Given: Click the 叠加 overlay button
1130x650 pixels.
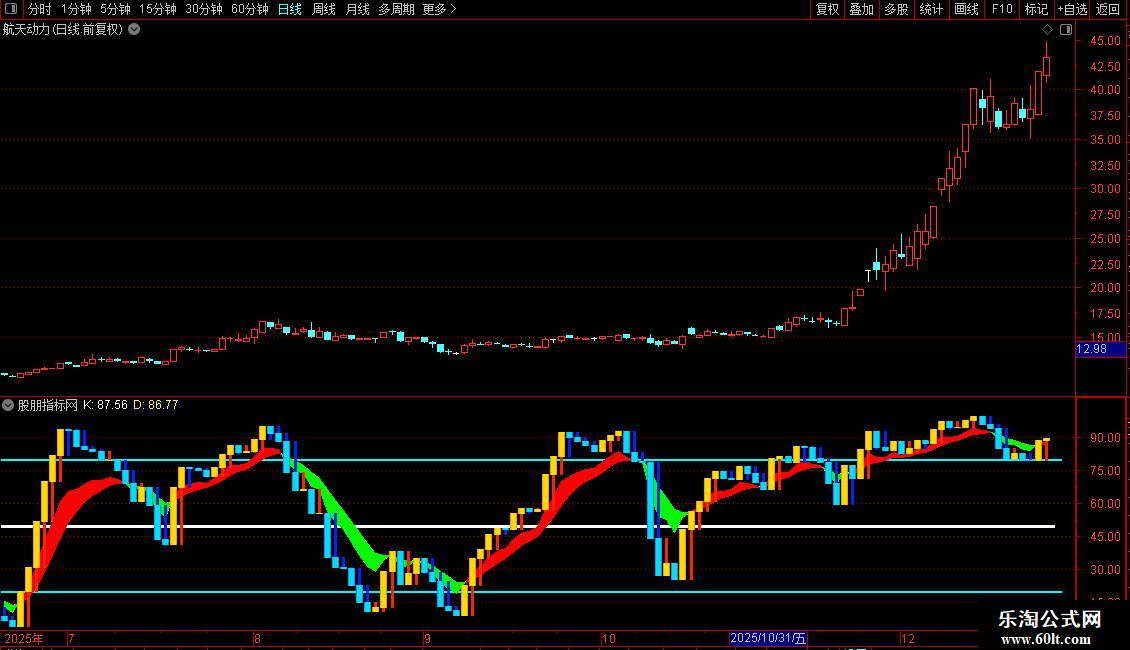Looking at the screenshot, I should point(861,9).
